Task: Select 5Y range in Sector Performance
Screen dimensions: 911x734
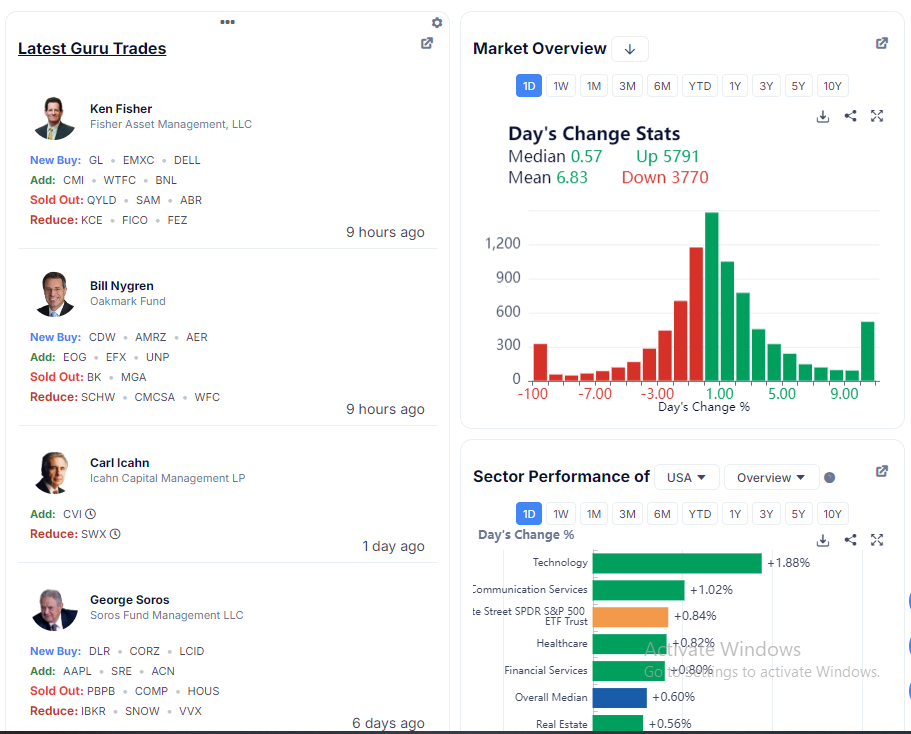Action: [798, 514]
